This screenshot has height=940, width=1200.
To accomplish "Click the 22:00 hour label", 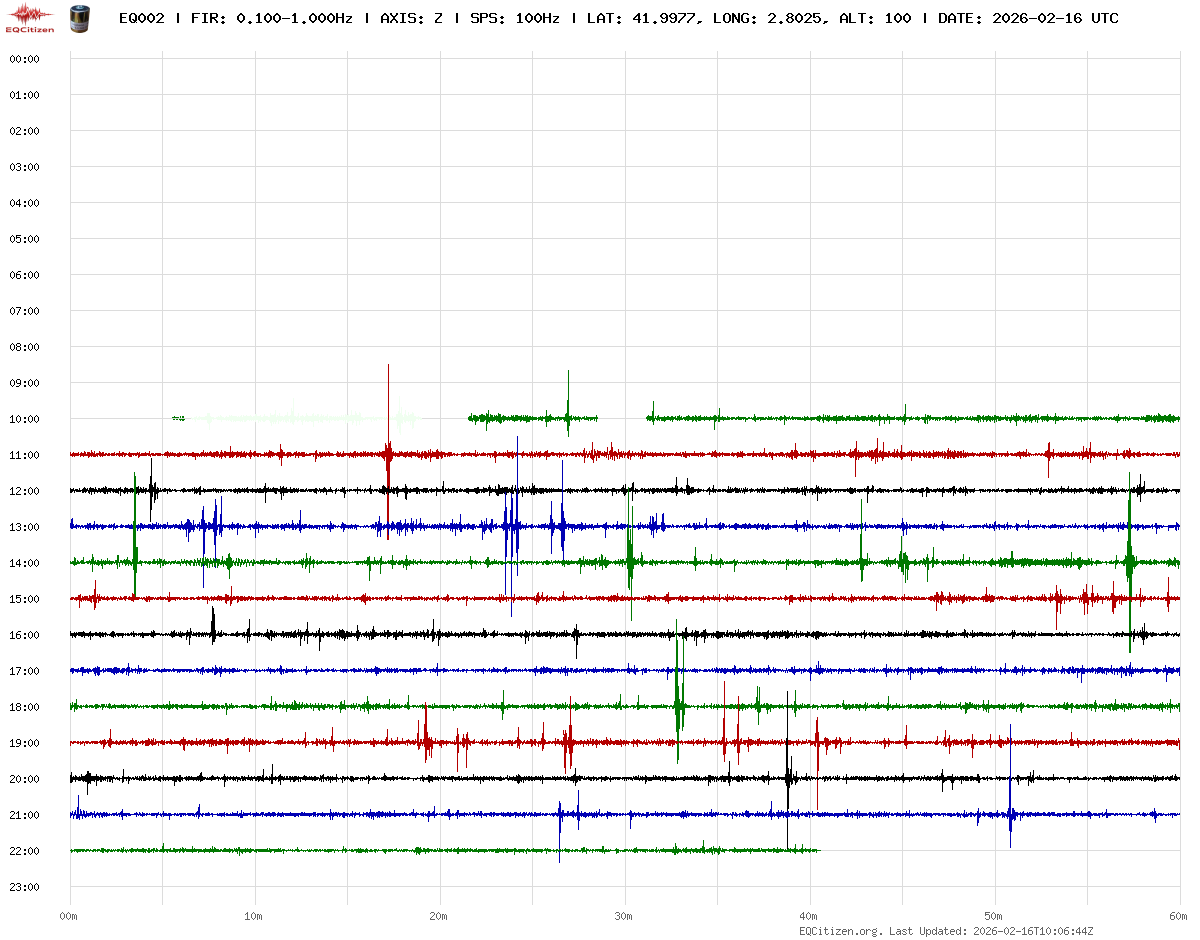I will (x=24, y=851).
